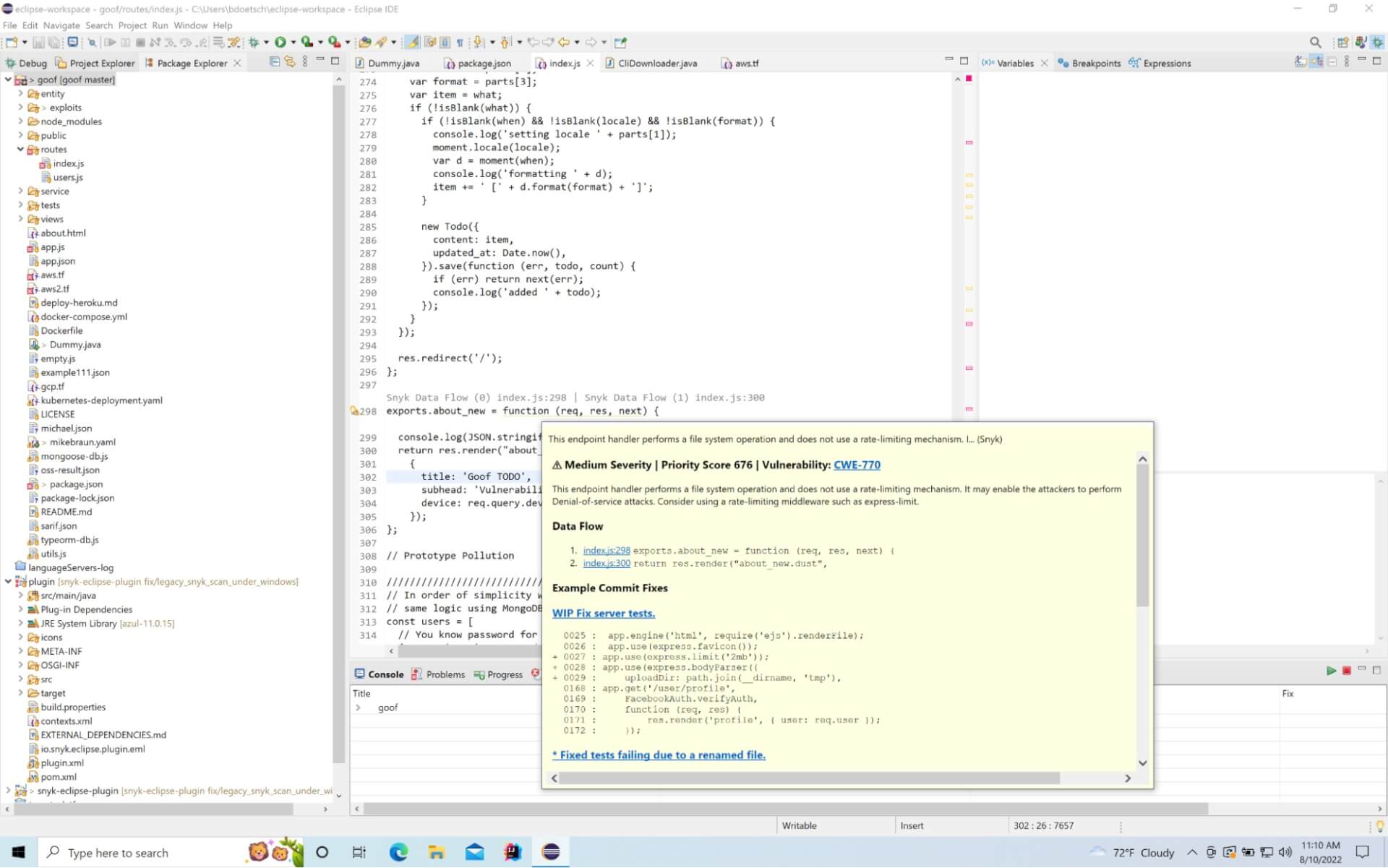Toggle Show Type Names in Variables view

[x=1301, y=62]
